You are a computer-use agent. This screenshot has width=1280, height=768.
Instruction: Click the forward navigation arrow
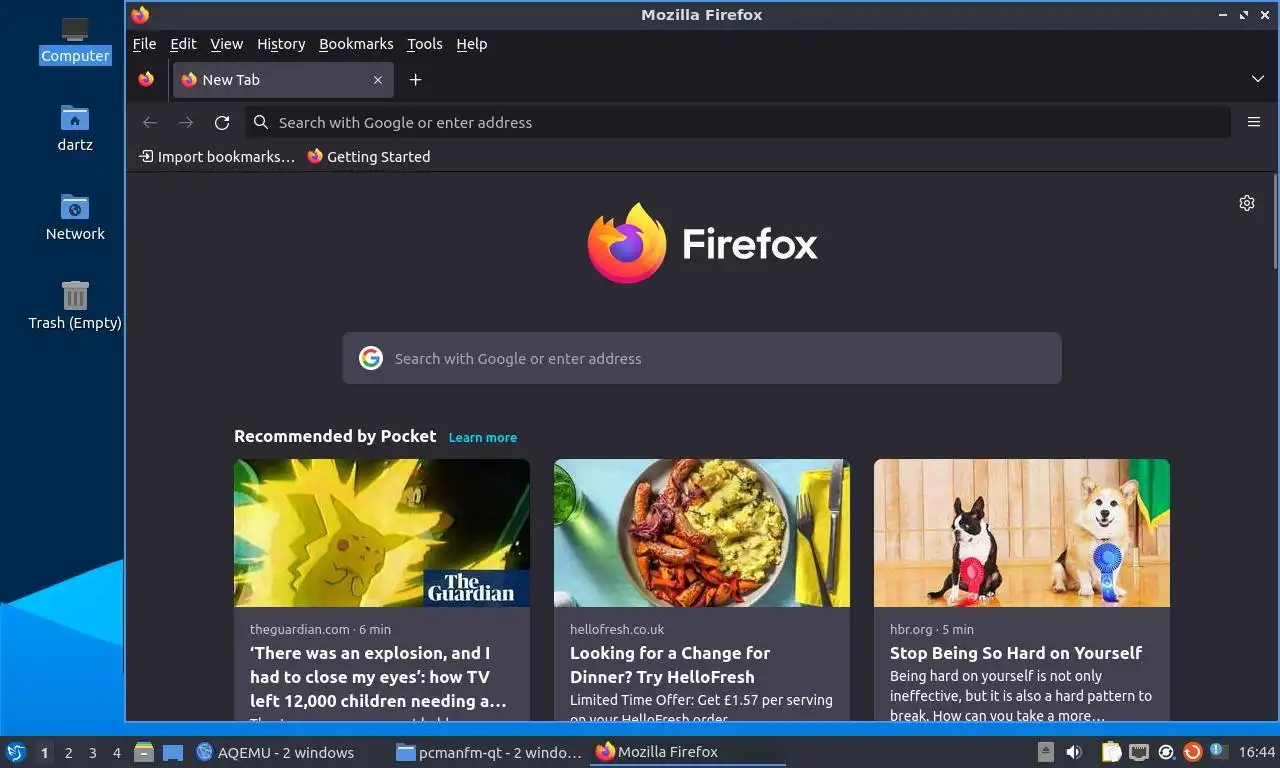pyautogui.click(x=186, y=122)
